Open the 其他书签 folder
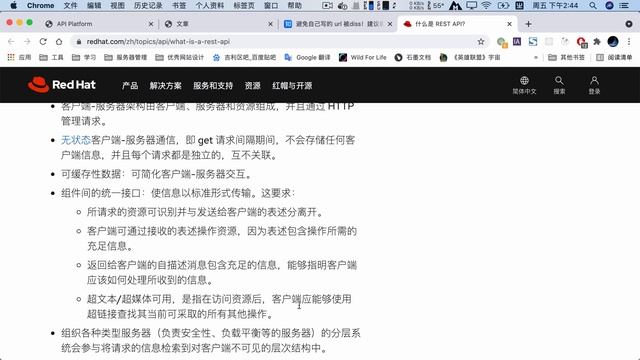640x360 pixels. [566, 57]
